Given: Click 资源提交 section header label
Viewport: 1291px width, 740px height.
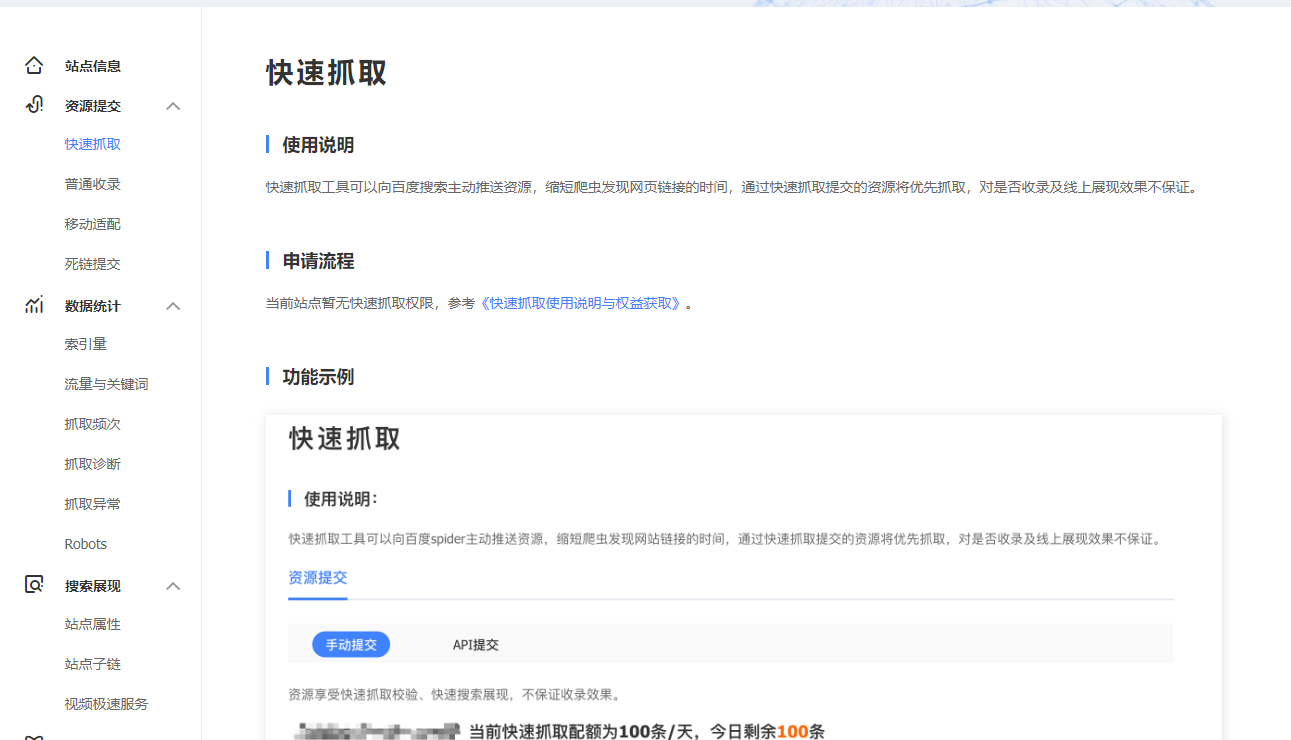Looking at the screenshot, I should pyautogui.click(x=93, y=106).
